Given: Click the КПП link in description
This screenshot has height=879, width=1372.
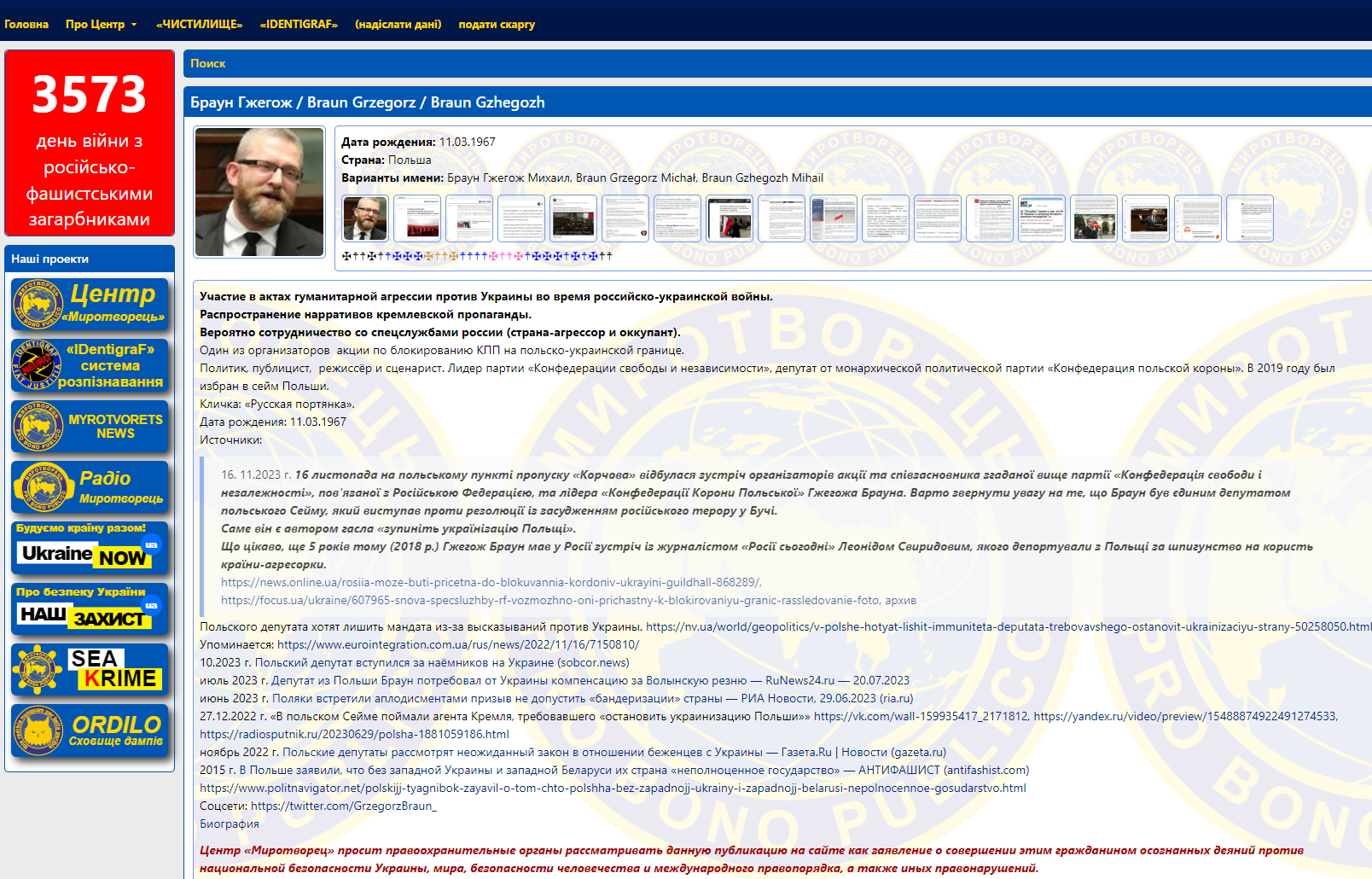Looking at the screenshot, I should [488, 350].
